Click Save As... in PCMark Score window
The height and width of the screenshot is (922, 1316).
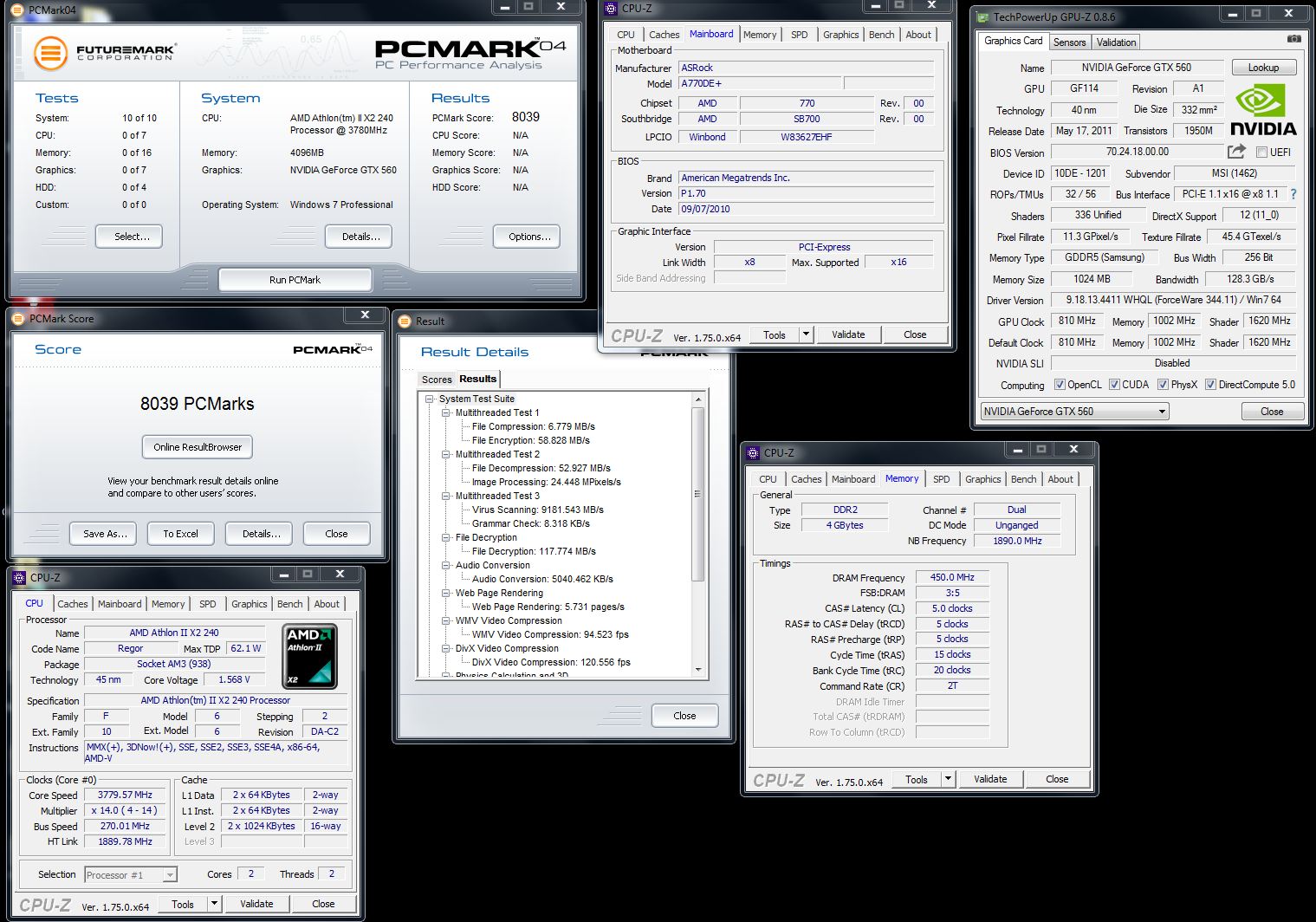(x=105, y=534)
